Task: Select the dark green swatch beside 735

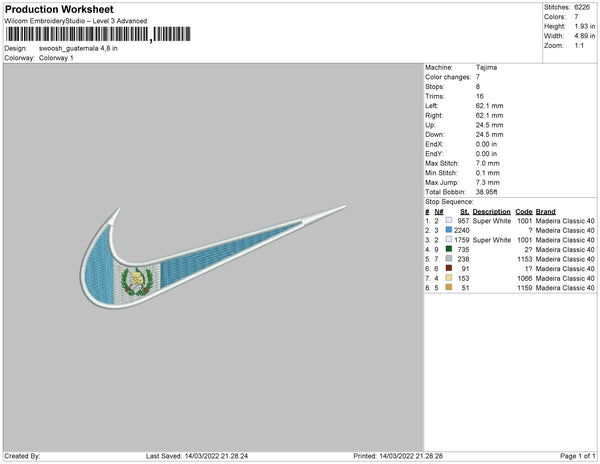Action: [449, 249]
